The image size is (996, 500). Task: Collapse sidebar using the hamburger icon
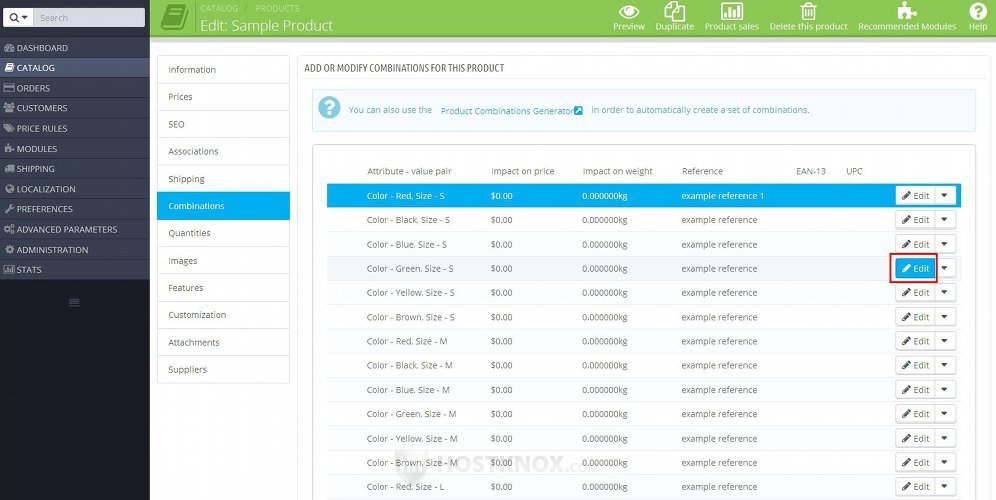pyautogui.click(x=73, y=302)
